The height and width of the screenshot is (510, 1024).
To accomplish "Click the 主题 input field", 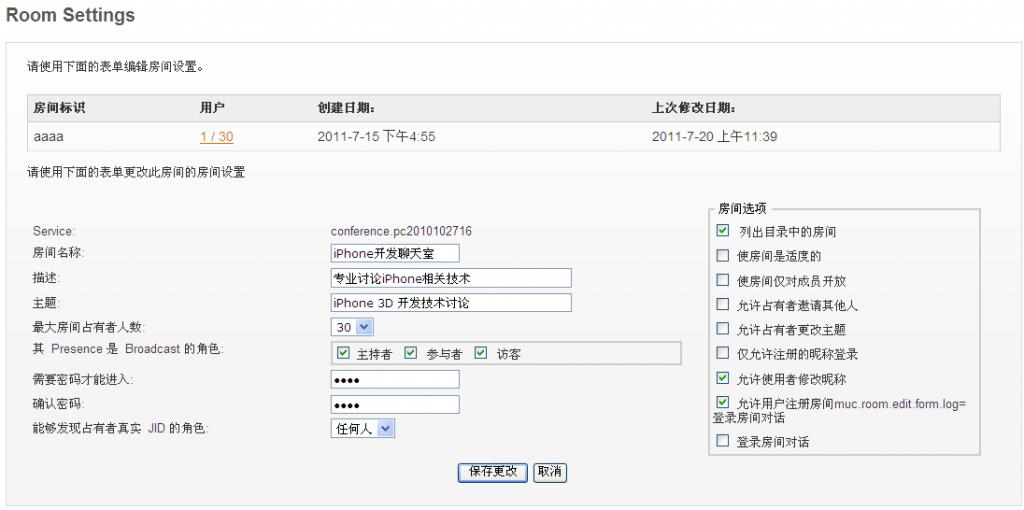I will [450, 302].
